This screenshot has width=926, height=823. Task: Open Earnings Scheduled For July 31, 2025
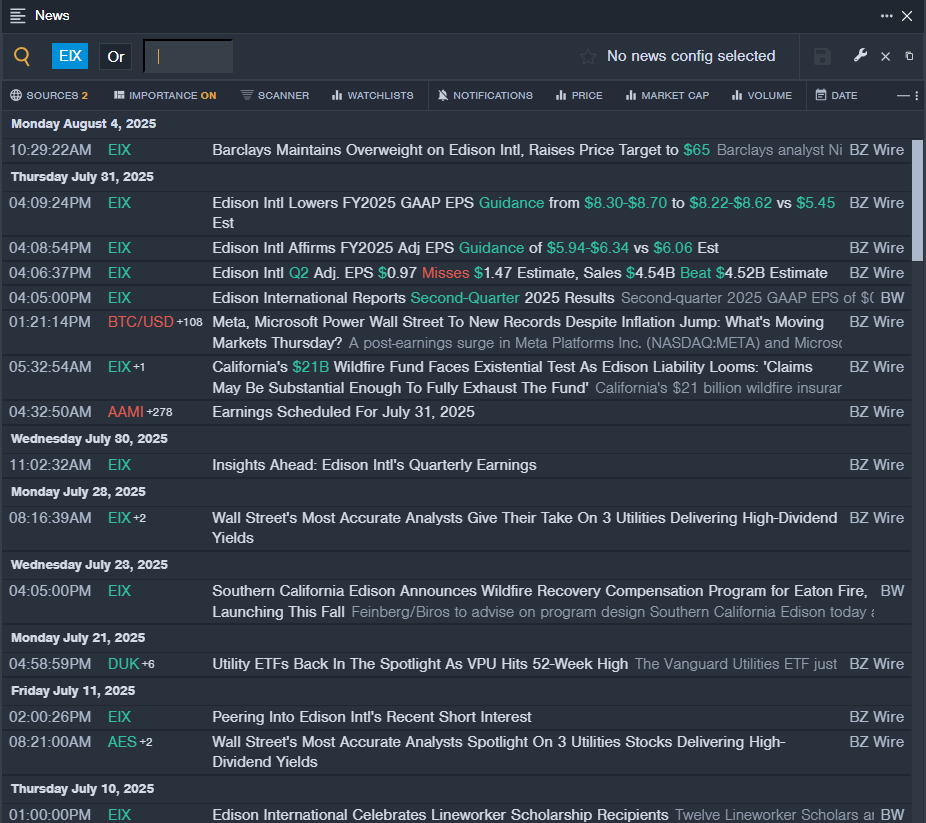click(343, 412)
